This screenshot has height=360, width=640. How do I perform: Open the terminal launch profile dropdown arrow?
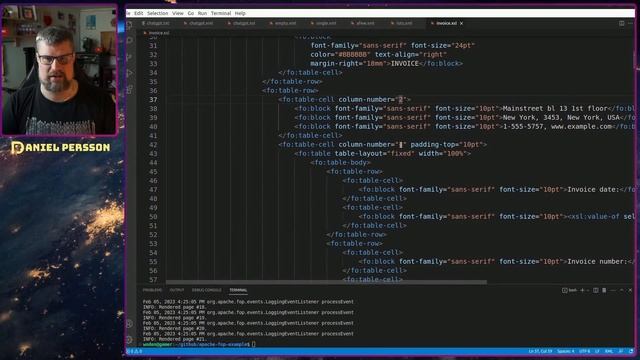tap(588, 290)
